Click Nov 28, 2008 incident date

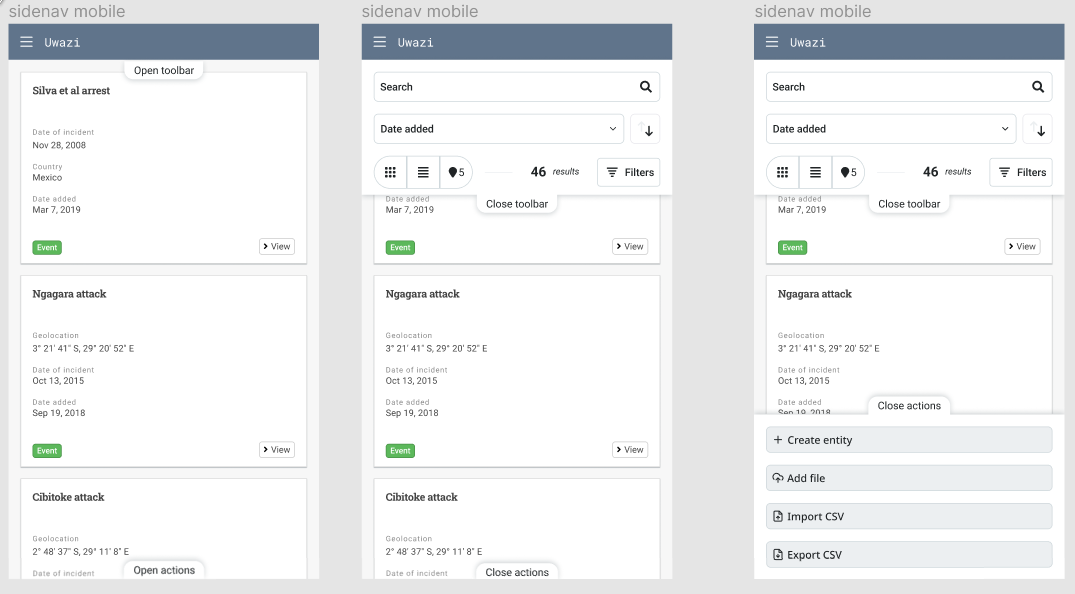pyautogui.click(x=59, y=145)
